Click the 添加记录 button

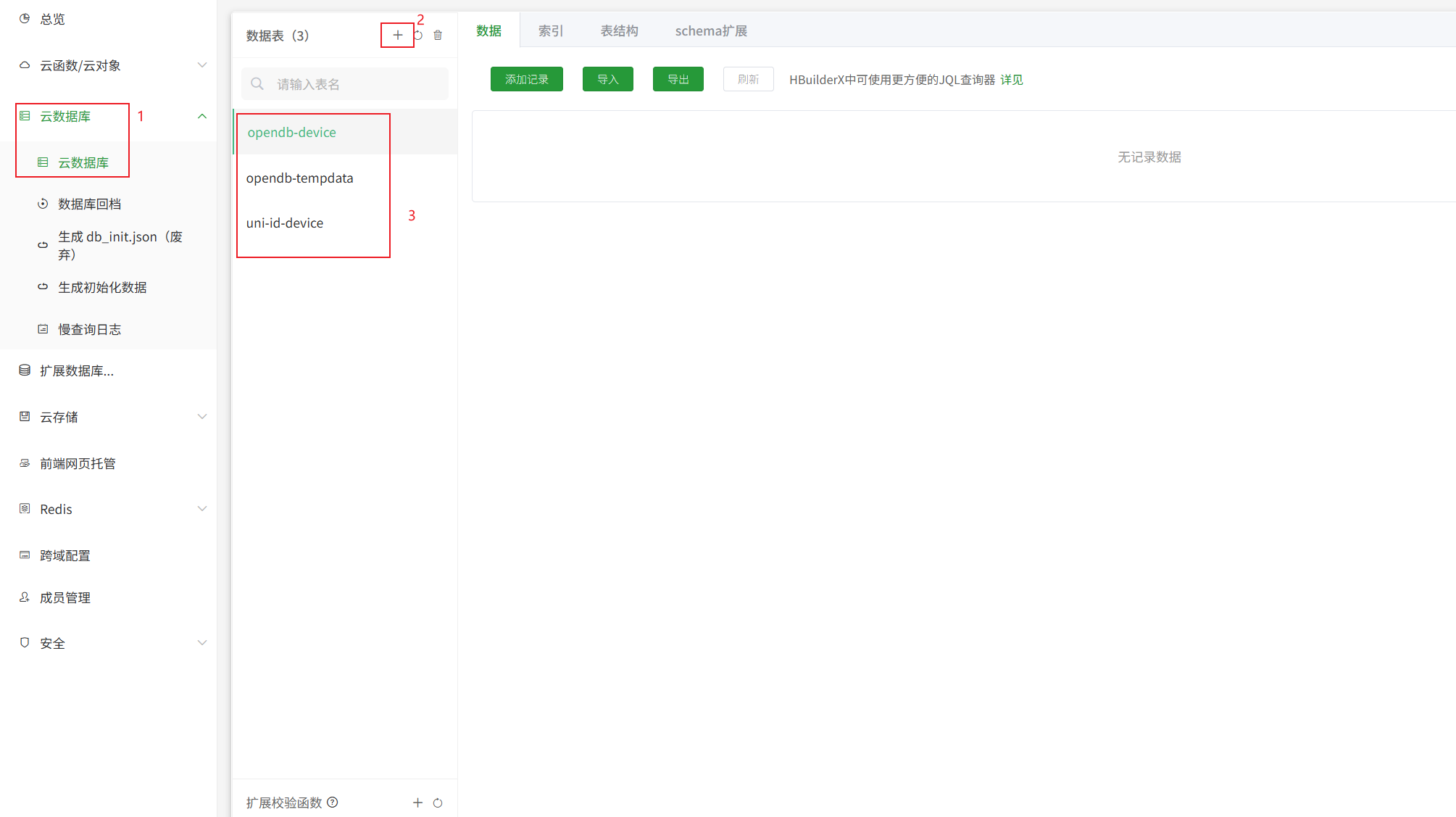pyautogui.click(x=526, y=79)
